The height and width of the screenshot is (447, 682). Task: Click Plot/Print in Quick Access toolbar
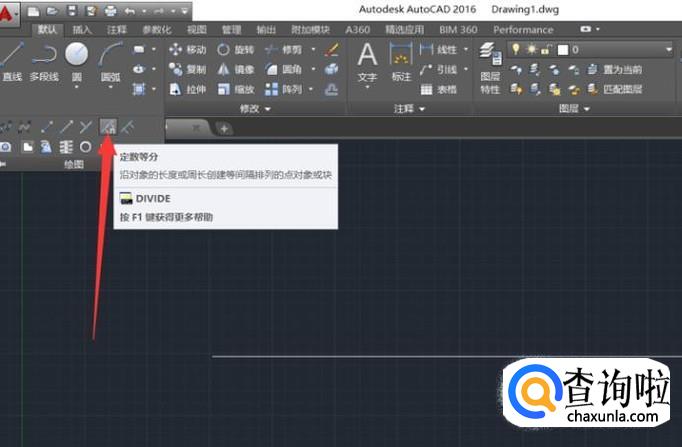click(x=110, y=11)
